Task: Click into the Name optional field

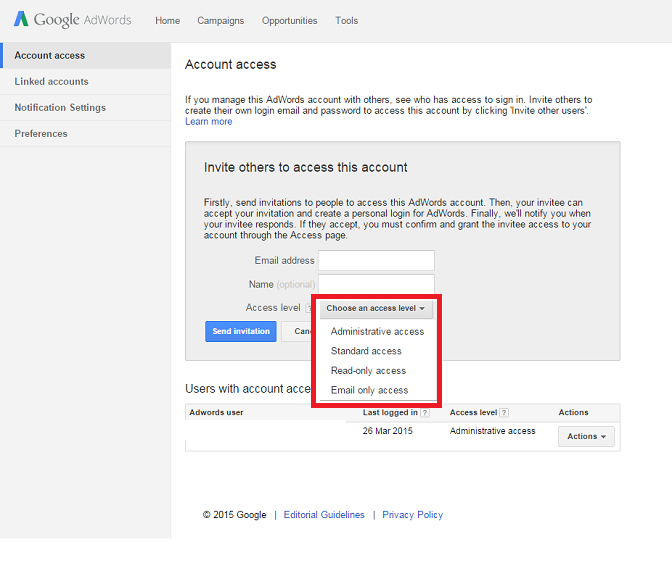Action: 376,284
